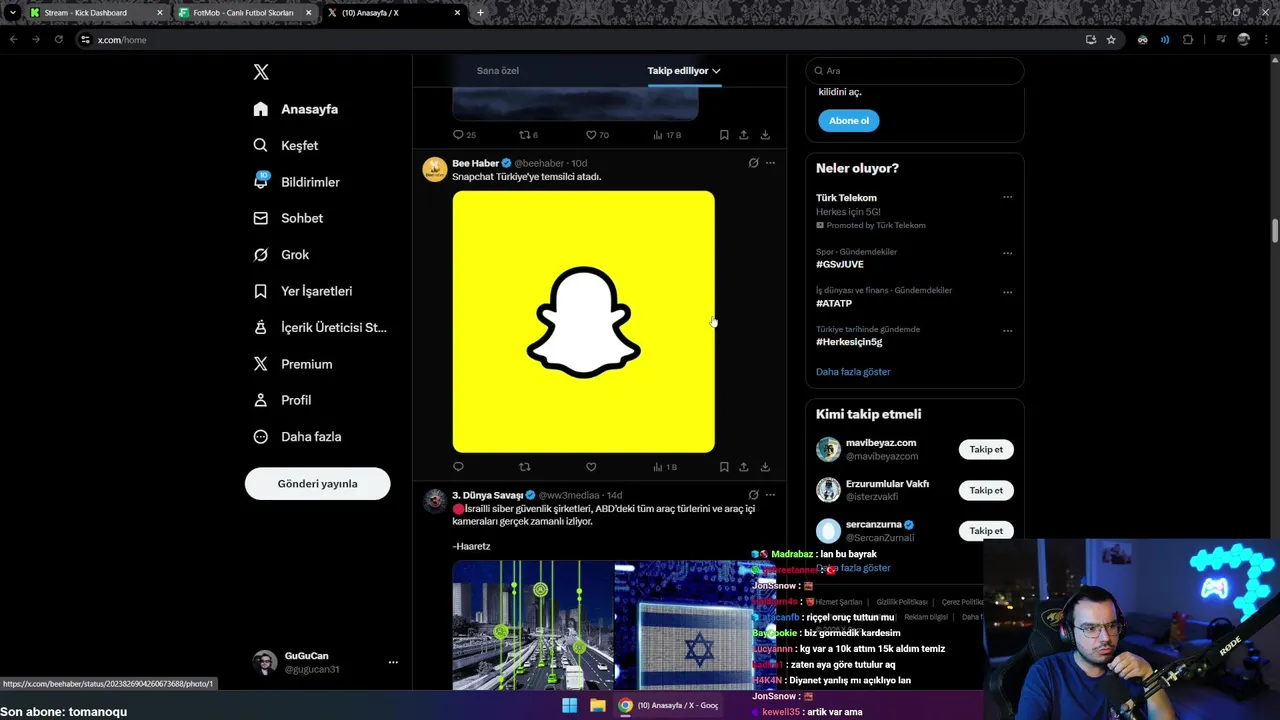Viewport: 1280px width, 720px height.
Task: Reply icon on top partial post
Action: pos(464,135)
